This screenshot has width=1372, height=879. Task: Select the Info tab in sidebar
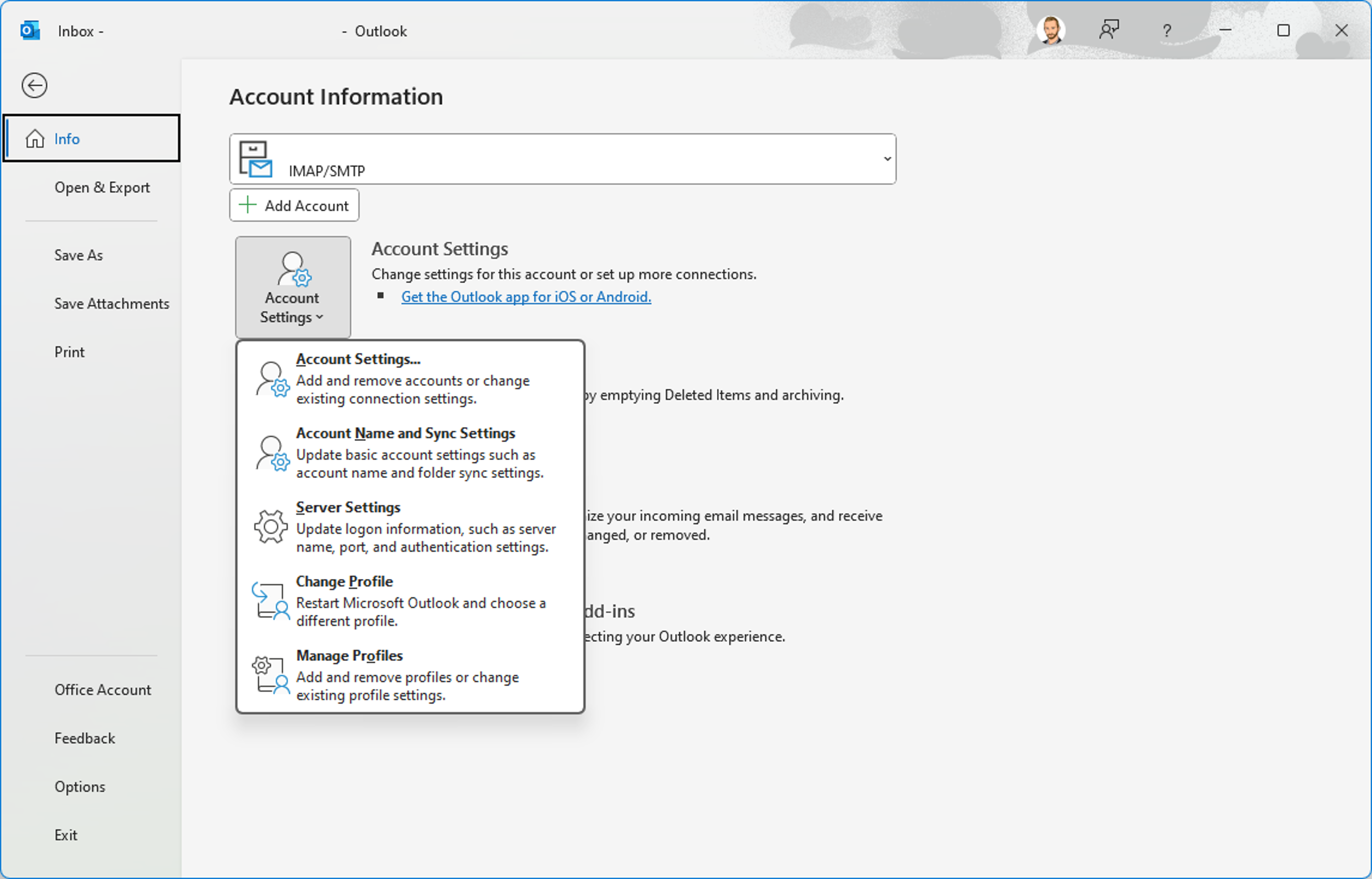[91, 139]
